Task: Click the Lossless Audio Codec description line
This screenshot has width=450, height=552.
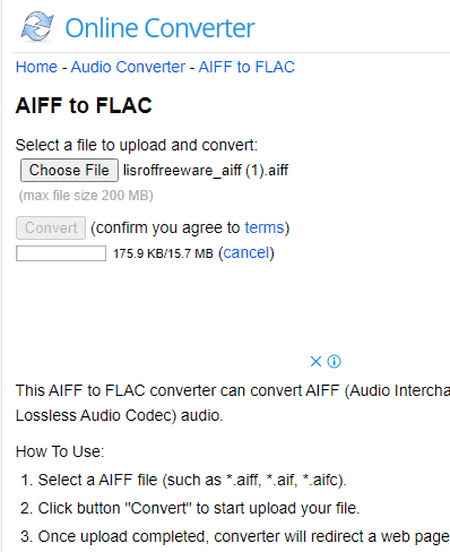Action: 119,415
